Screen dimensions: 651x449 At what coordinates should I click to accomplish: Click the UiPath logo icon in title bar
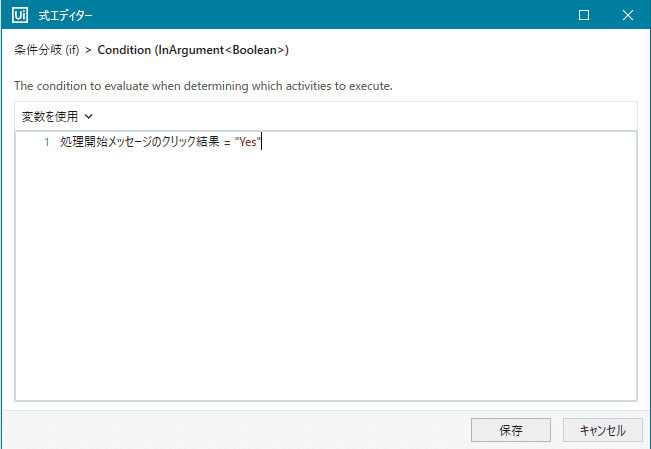(x=20, y=15)
